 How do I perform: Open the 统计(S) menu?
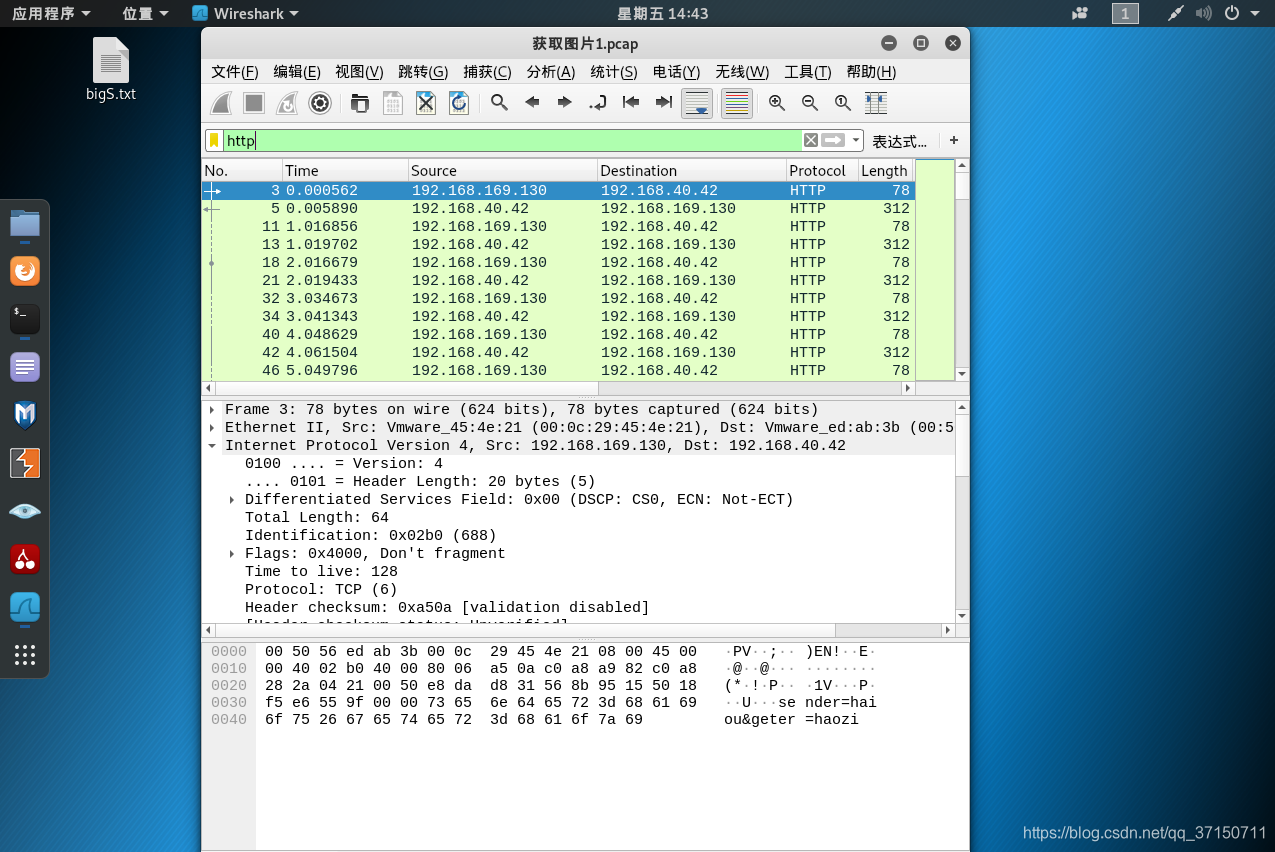click(x=614, y=72)
